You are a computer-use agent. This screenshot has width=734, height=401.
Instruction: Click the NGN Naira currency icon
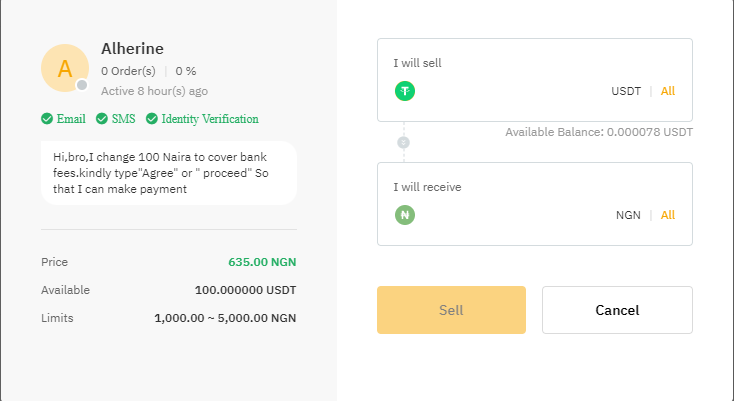point(405,214)
